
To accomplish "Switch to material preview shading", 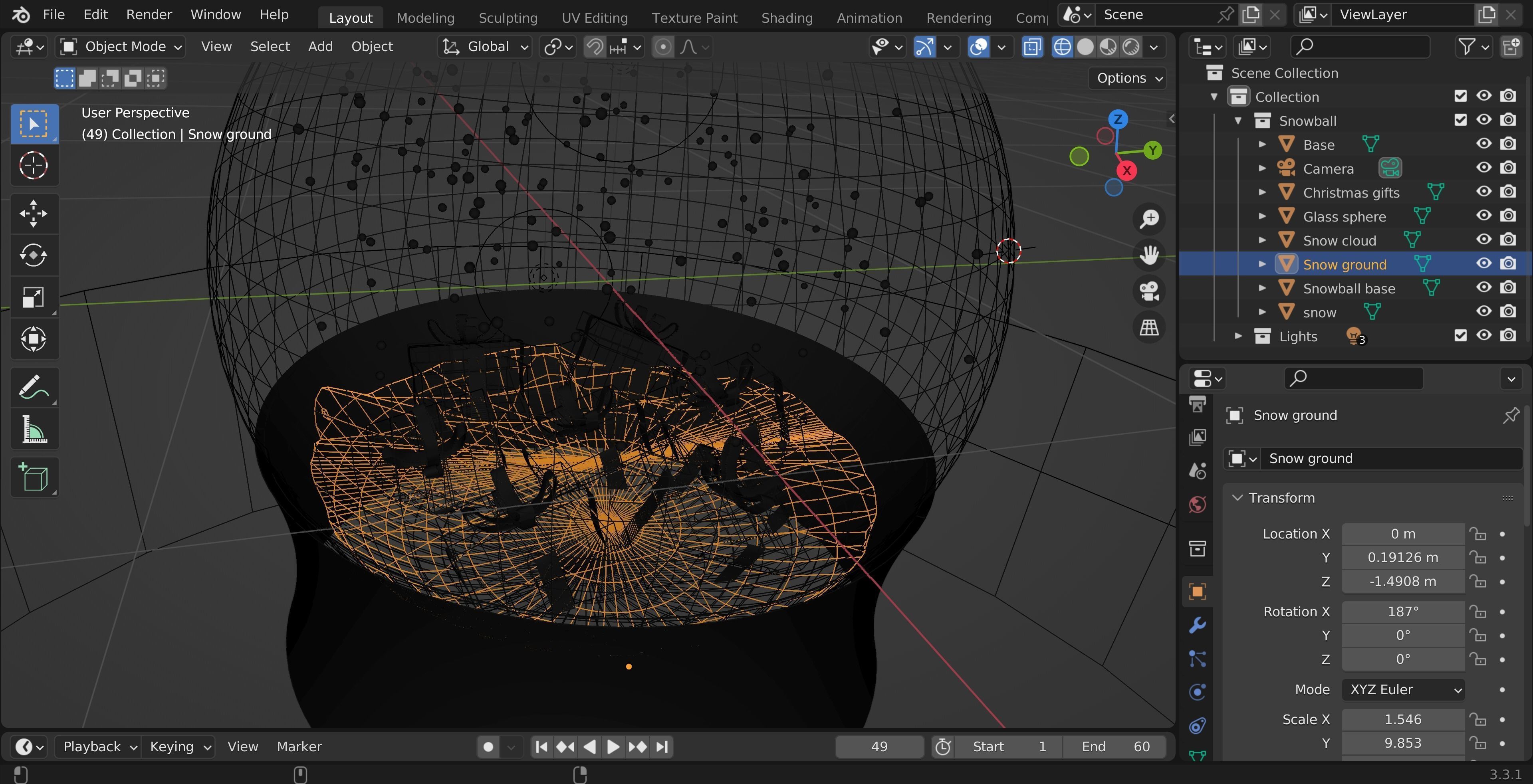I will [1108, 46].
